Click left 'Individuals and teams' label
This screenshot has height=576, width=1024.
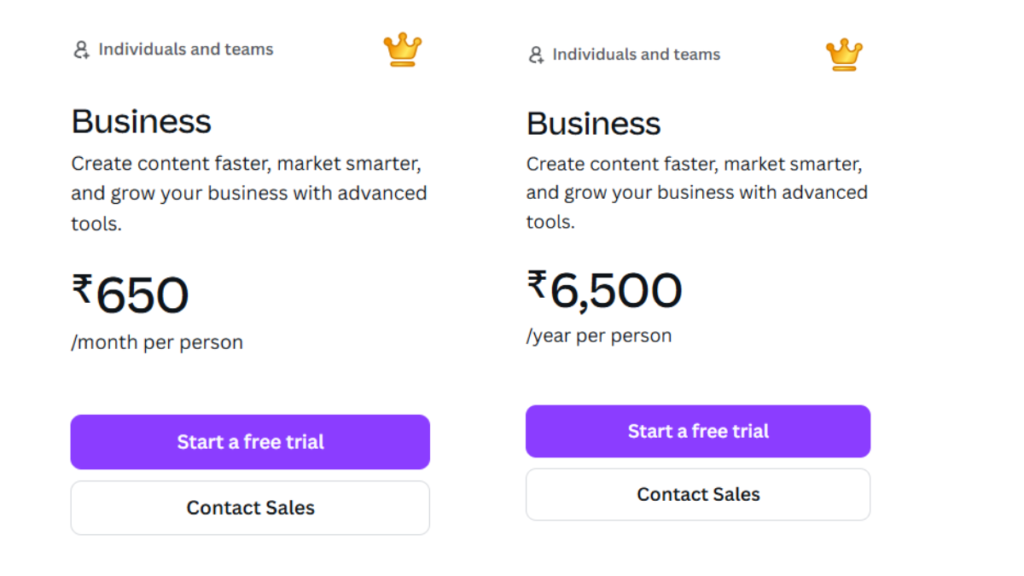coord(186,48)
